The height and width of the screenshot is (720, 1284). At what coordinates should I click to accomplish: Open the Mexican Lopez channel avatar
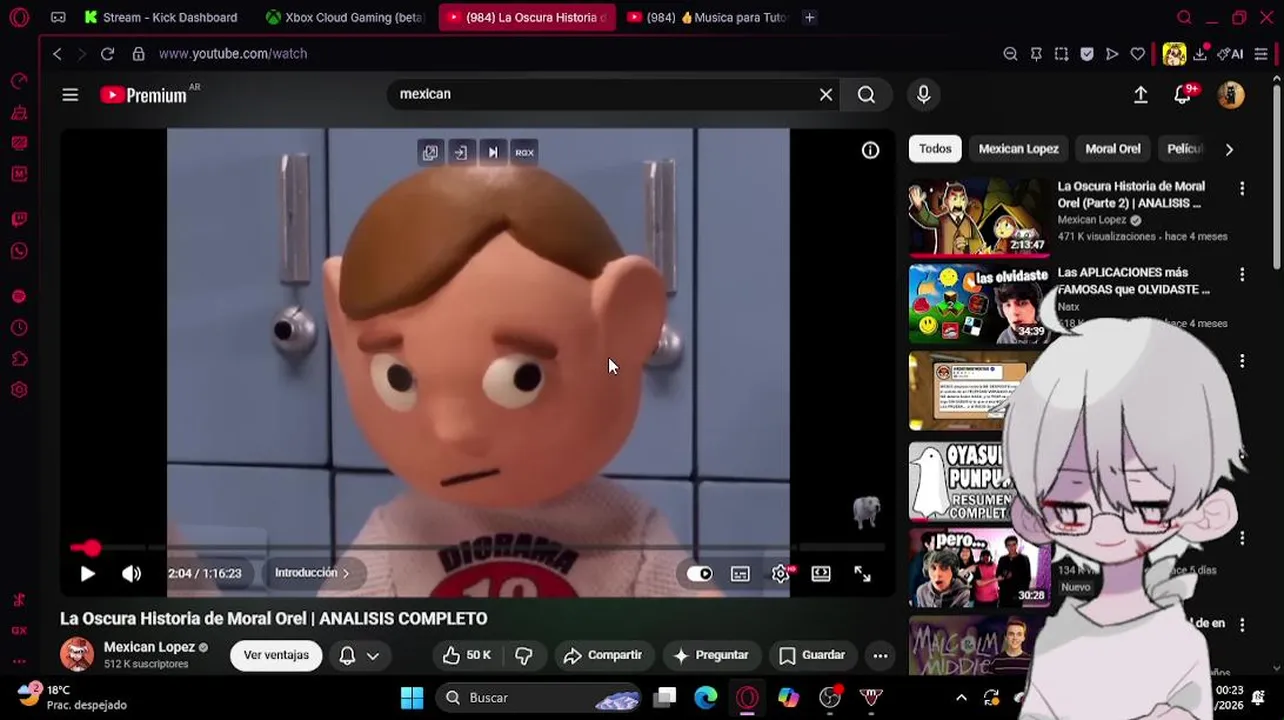(77, 654)
